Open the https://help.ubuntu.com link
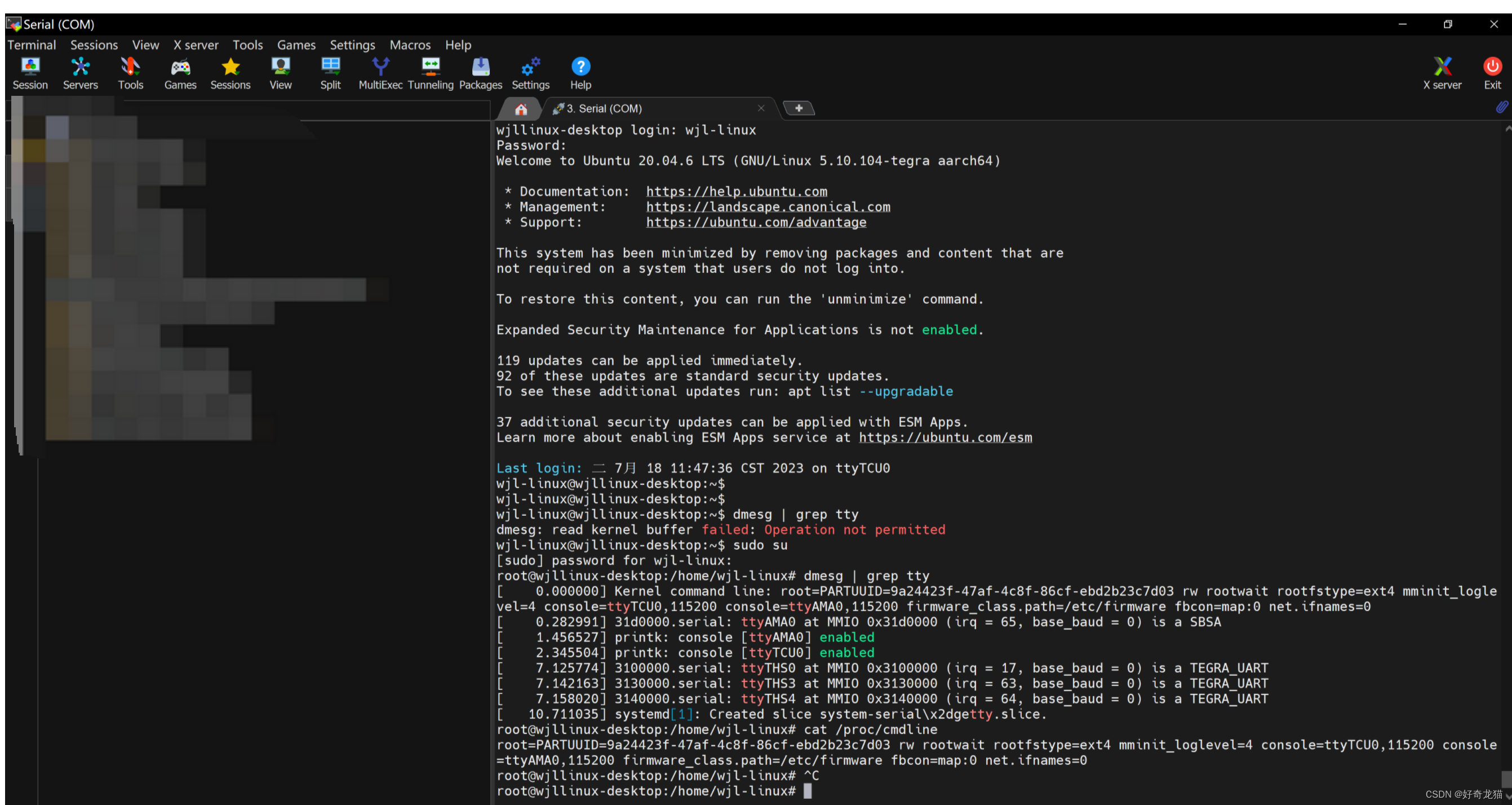This screenshot has width=1512, height=805. 736,191
